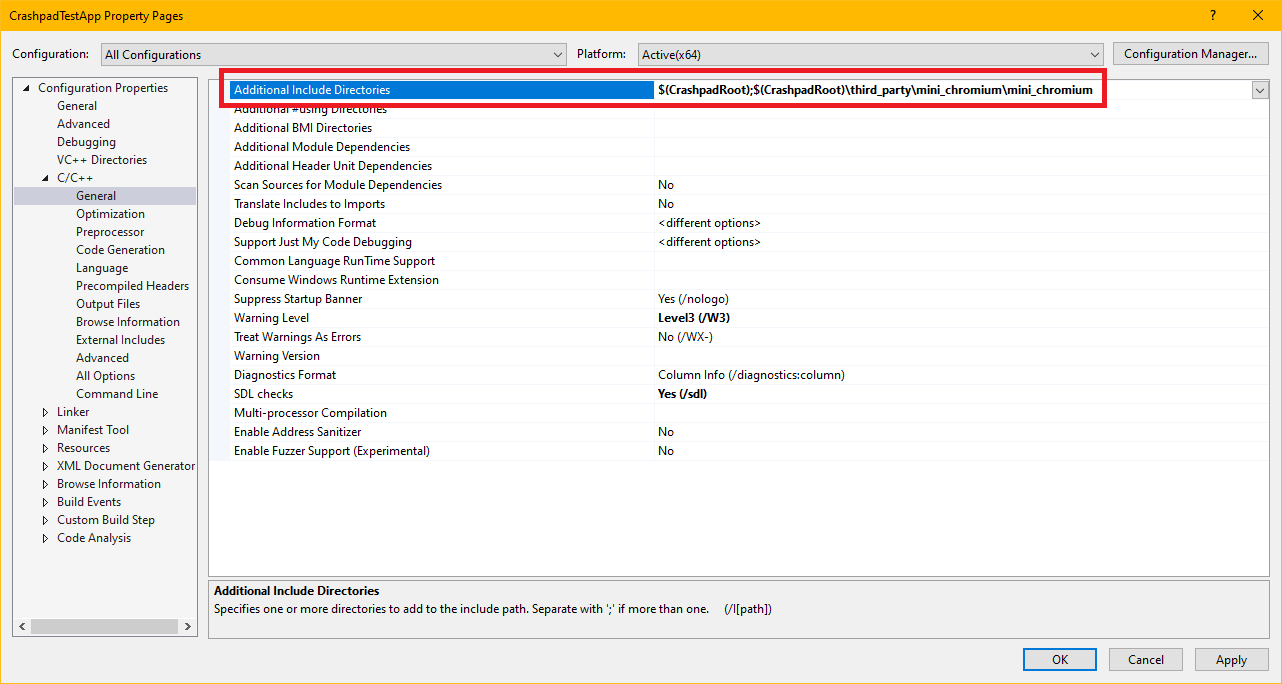1282x684 pixels.
Task: Click the Additional Include Directories value field
Action: click(x=875, y=90)
